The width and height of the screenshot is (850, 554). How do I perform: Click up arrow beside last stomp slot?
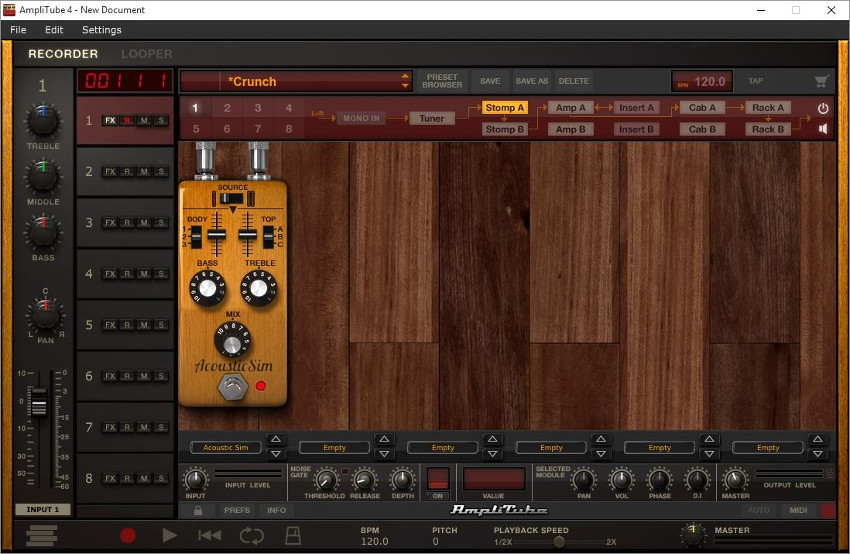(818, 439)
